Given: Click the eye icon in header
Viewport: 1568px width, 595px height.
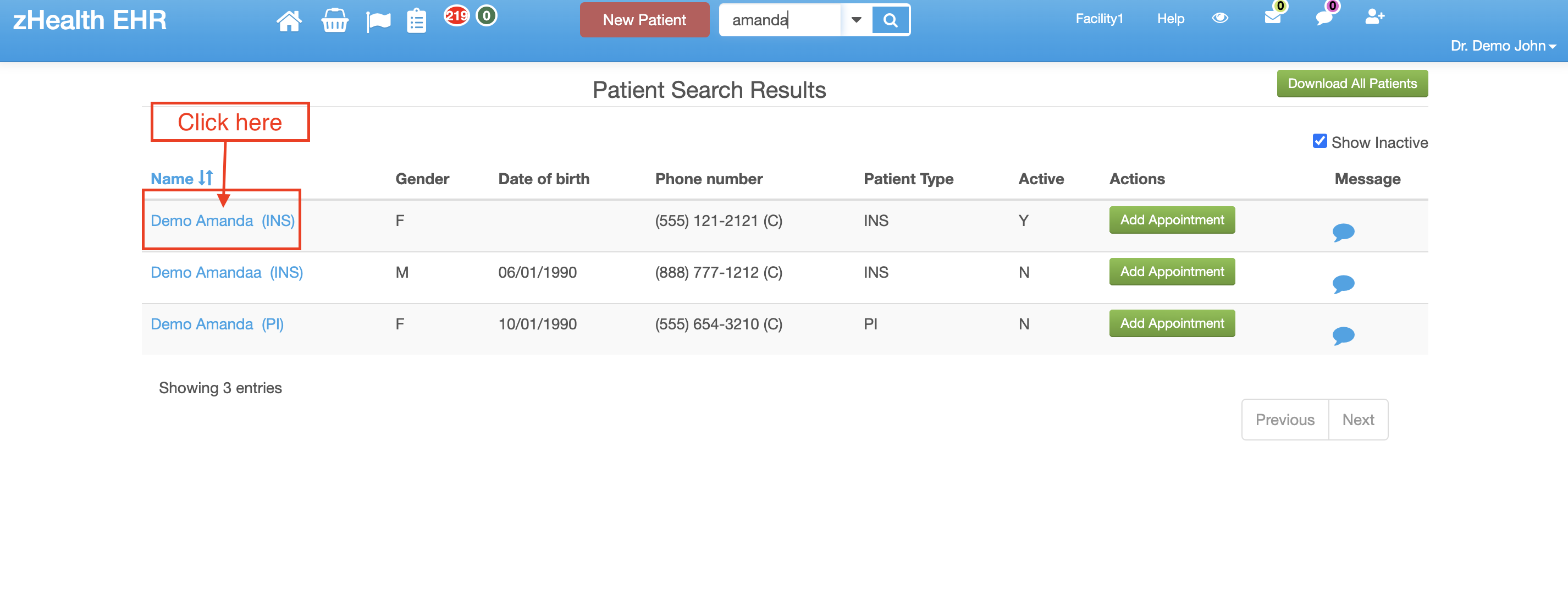Looking at the screenshot, I should pos(1220,18).
